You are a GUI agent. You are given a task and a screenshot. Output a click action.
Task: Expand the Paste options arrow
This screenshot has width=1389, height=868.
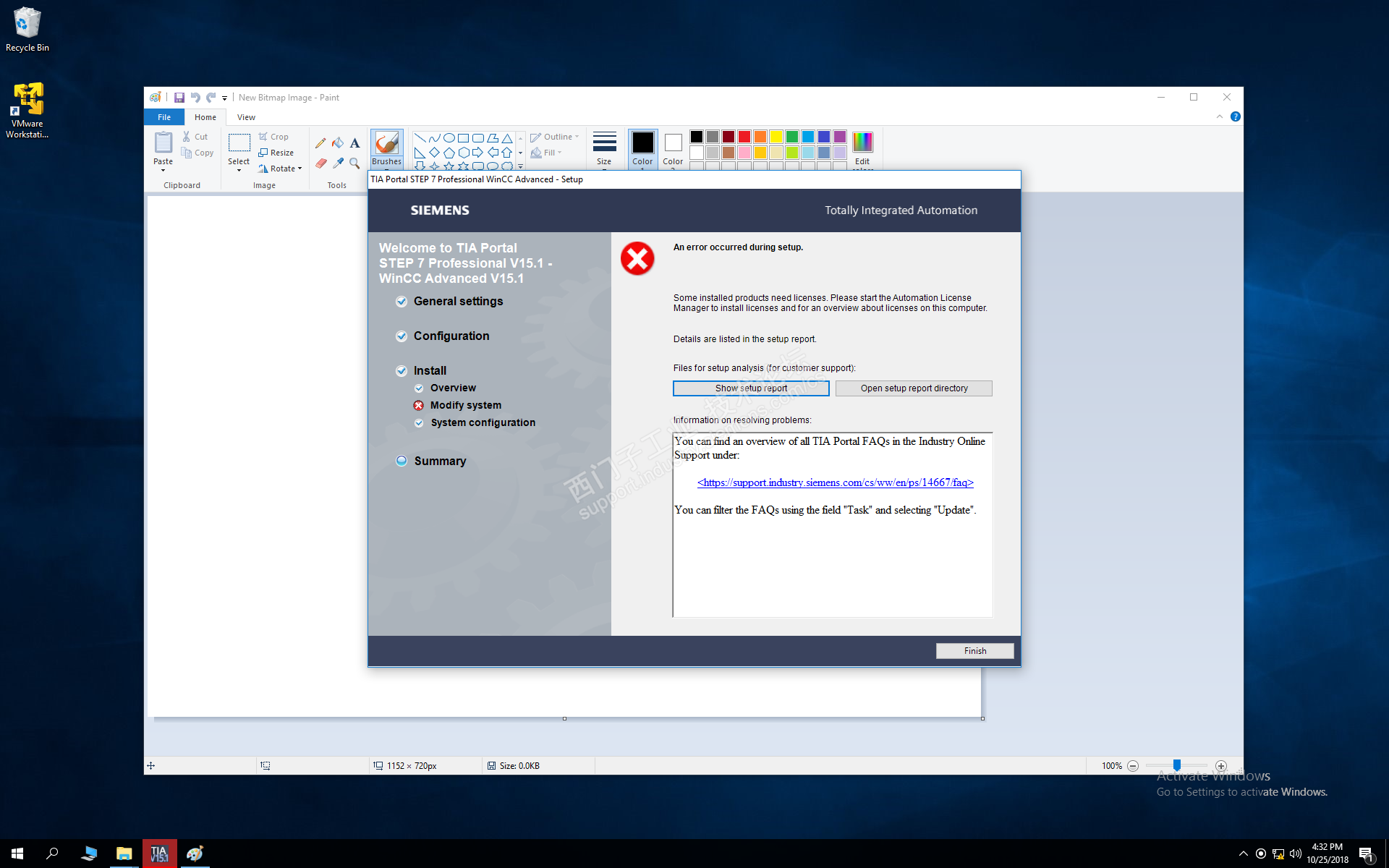[x=163, y=171]
